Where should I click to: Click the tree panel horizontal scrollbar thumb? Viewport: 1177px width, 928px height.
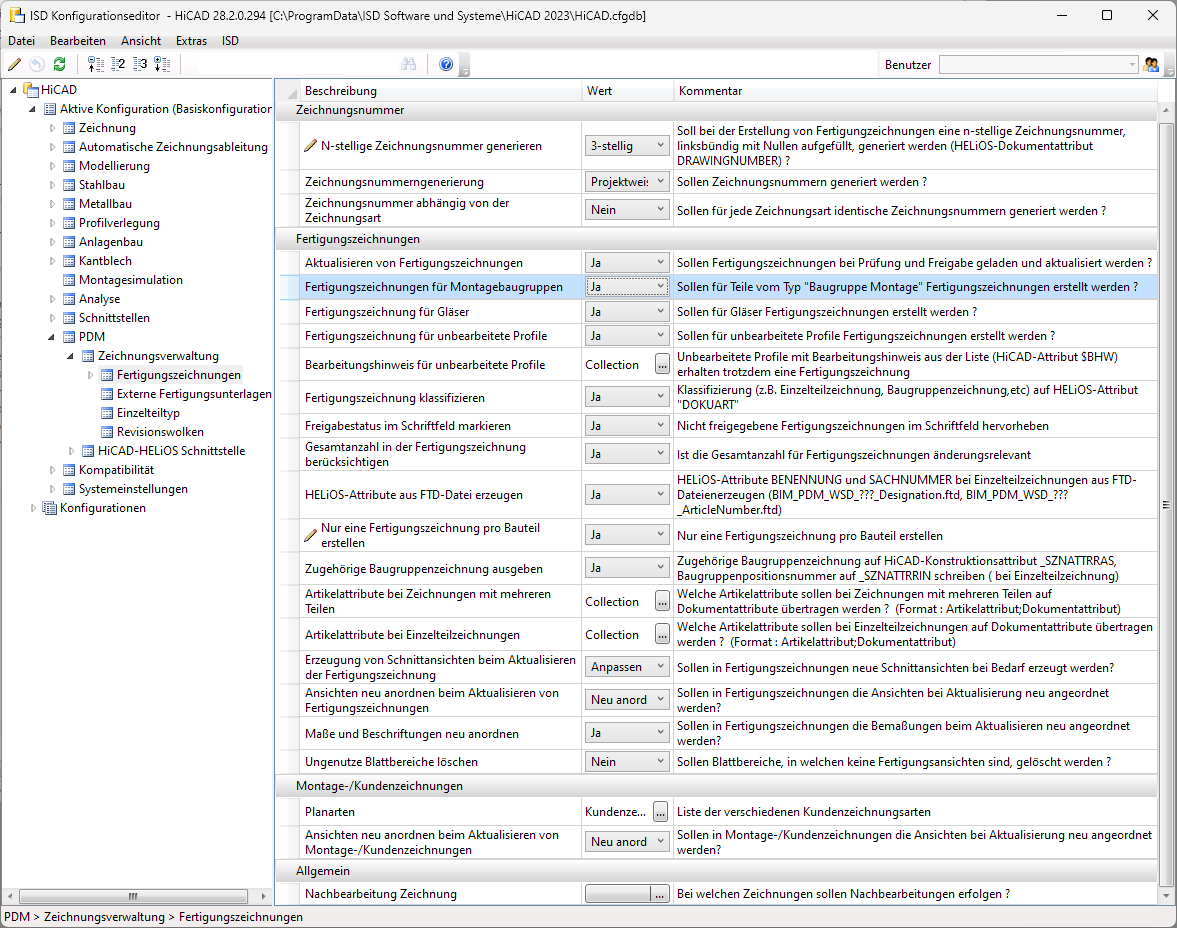pos(133,896)
